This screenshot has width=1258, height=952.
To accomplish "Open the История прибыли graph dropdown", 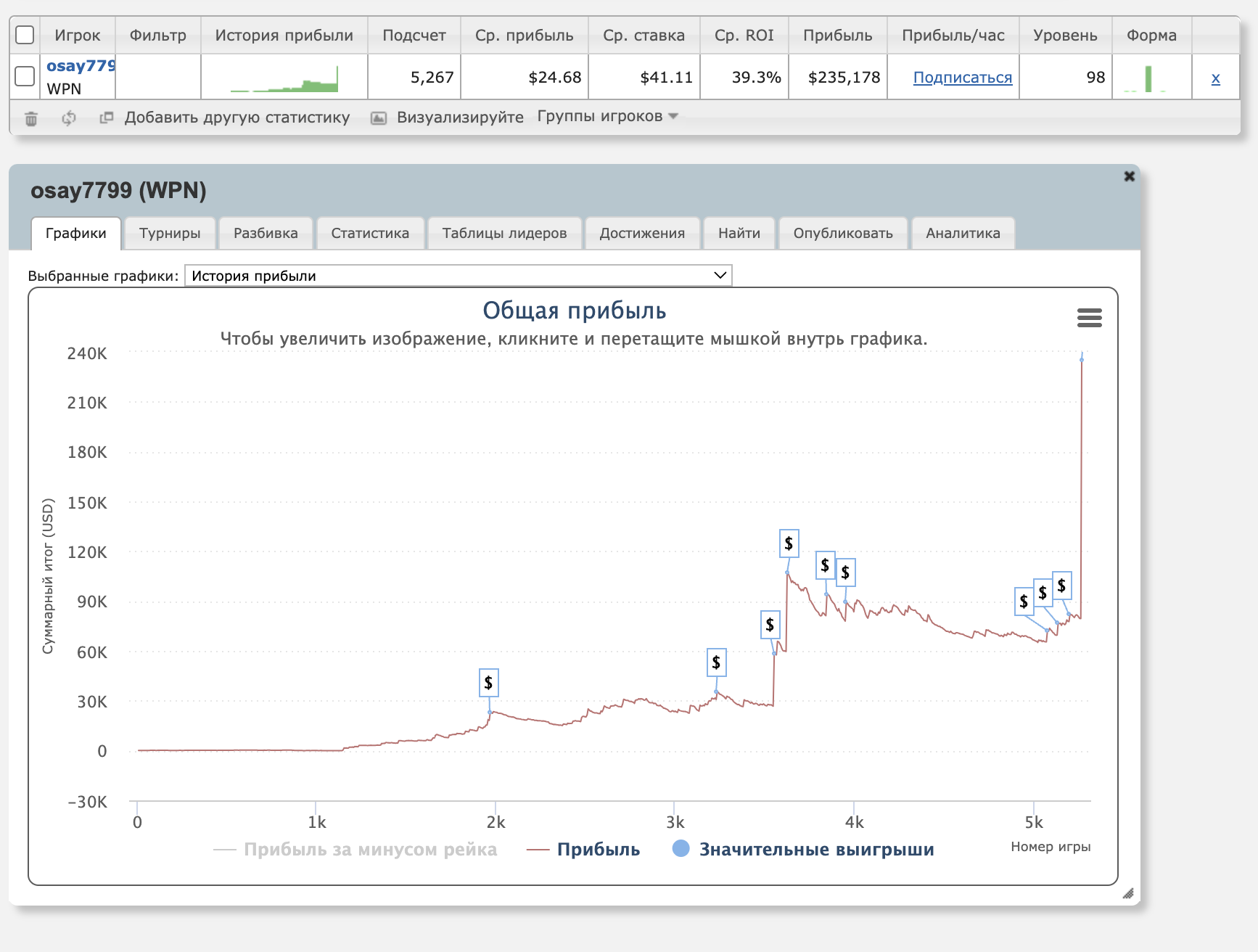I will tap(458, 276).
